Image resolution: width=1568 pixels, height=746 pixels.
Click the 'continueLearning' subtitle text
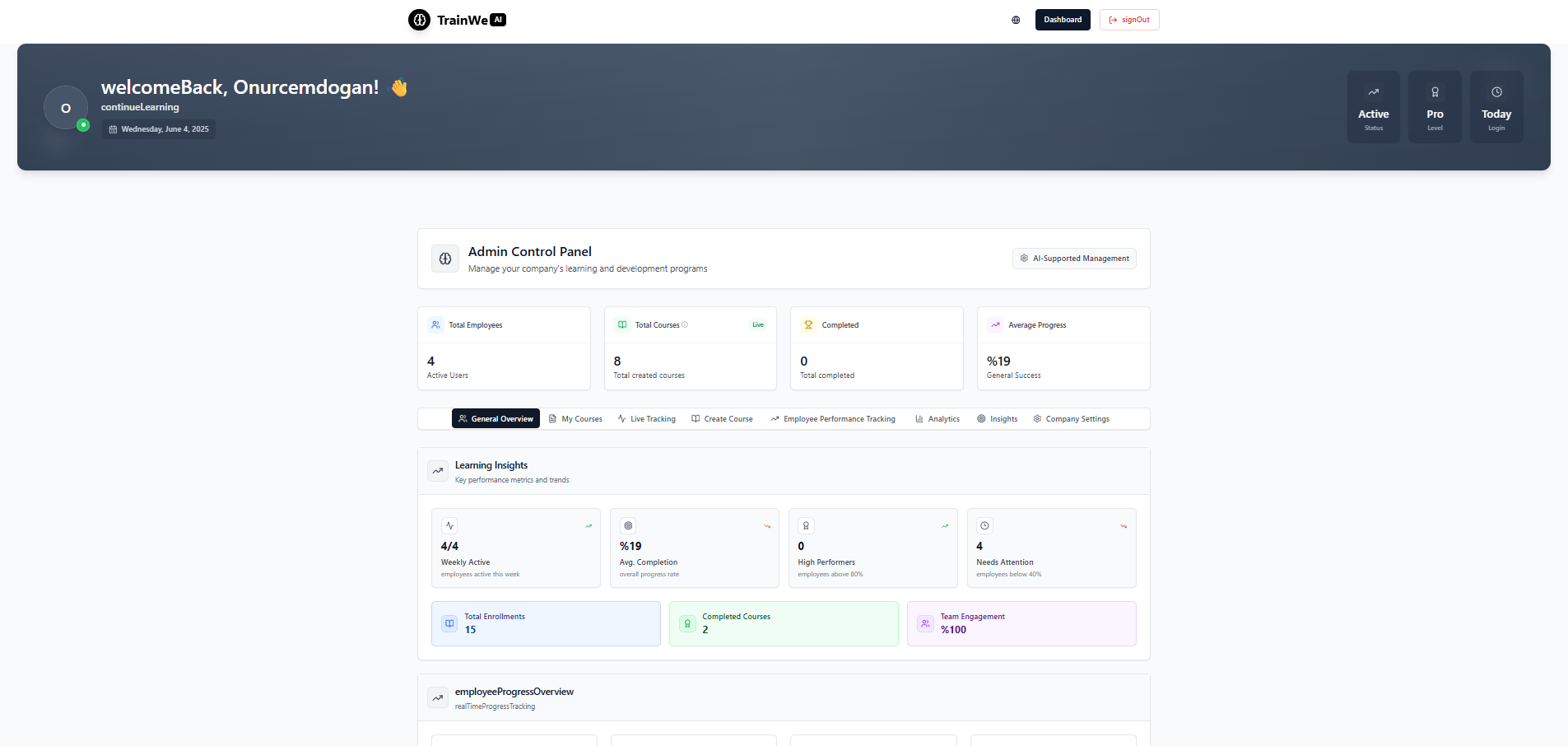pos(140,107)
